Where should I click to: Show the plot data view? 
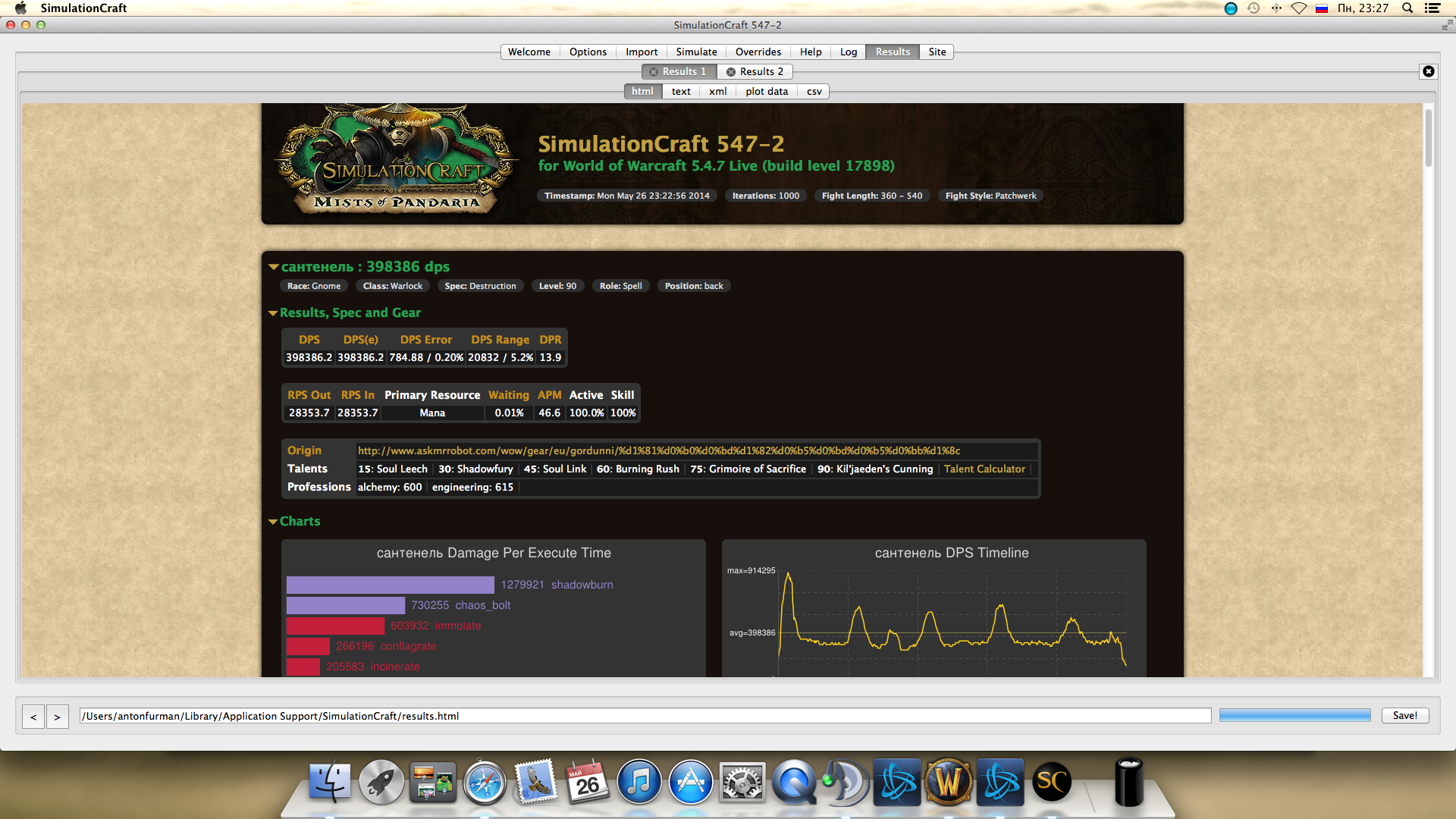point(767,91)
